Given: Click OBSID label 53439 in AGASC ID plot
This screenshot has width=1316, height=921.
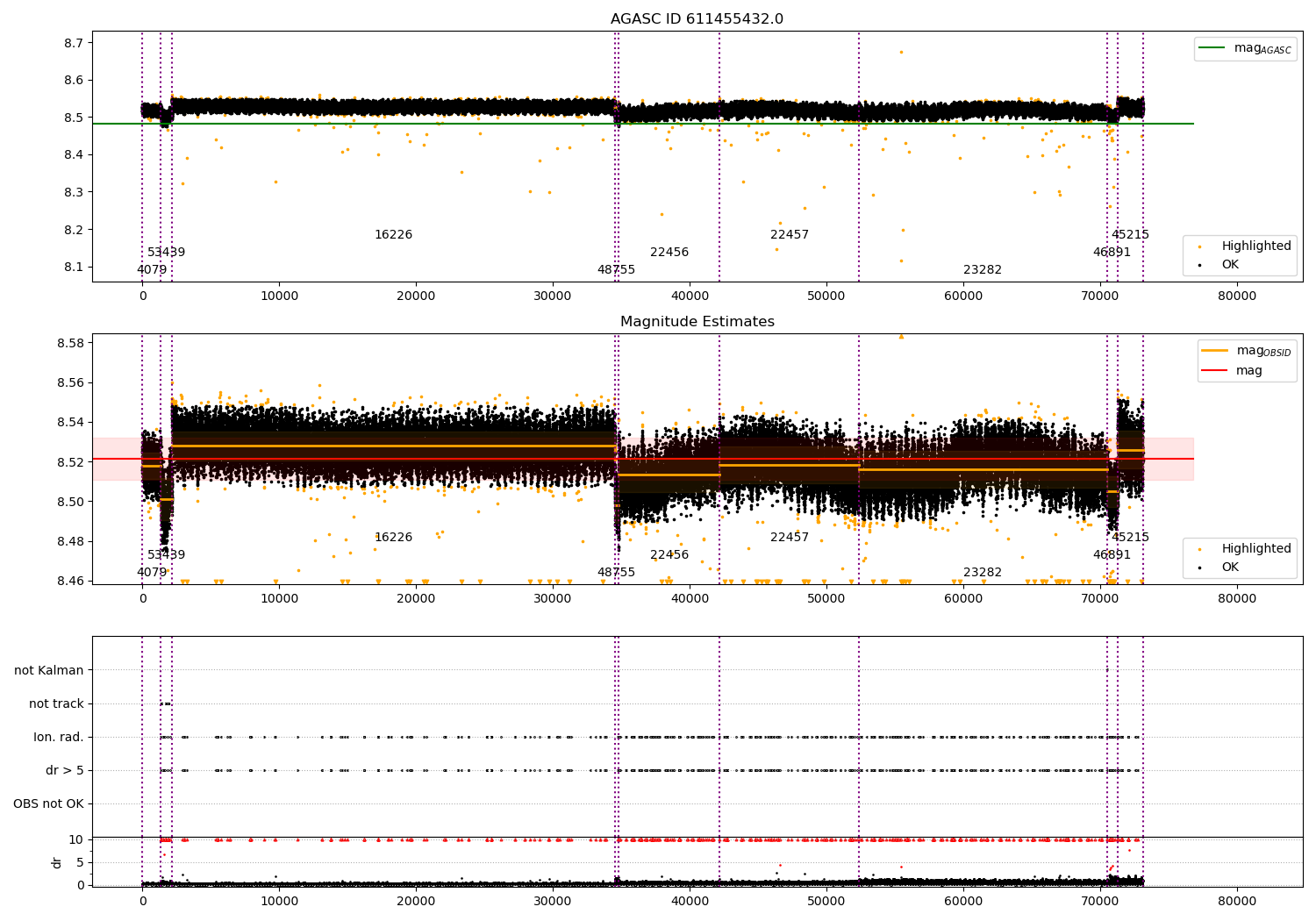Looking at the screenshot, I should (x=166, y=253).
